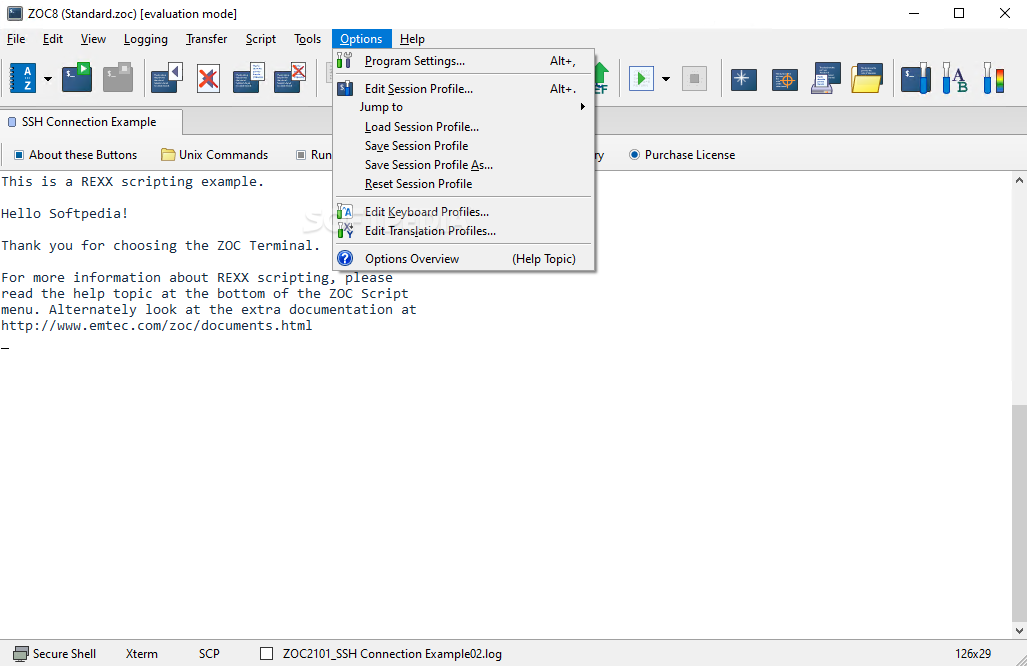The image size is (1027, 666).
Task: Click the yellow folder terminal icon
Action: coord(867,78)
